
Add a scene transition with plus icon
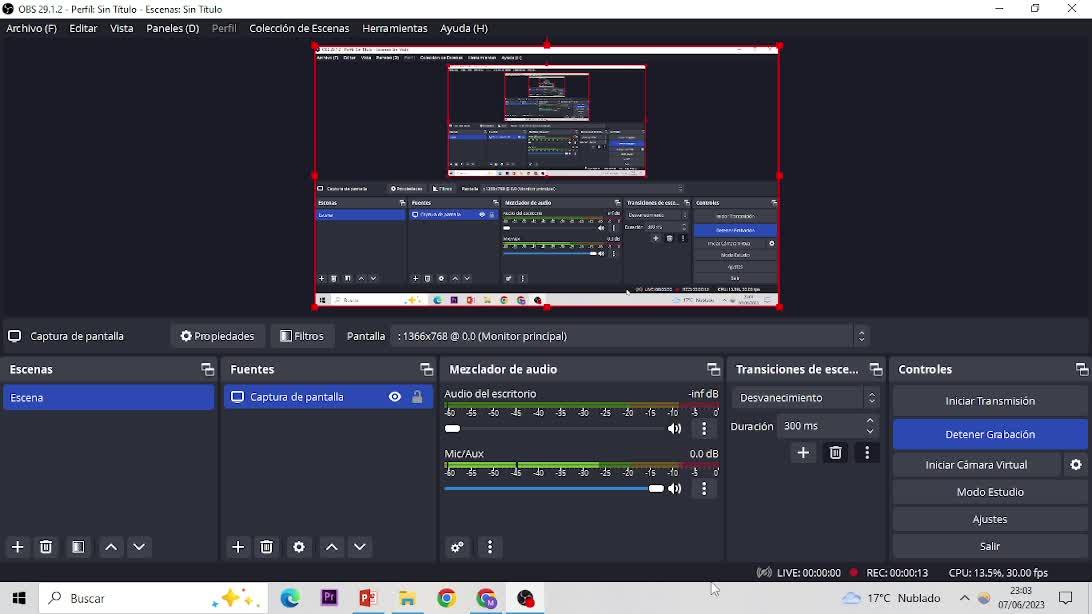803,453
